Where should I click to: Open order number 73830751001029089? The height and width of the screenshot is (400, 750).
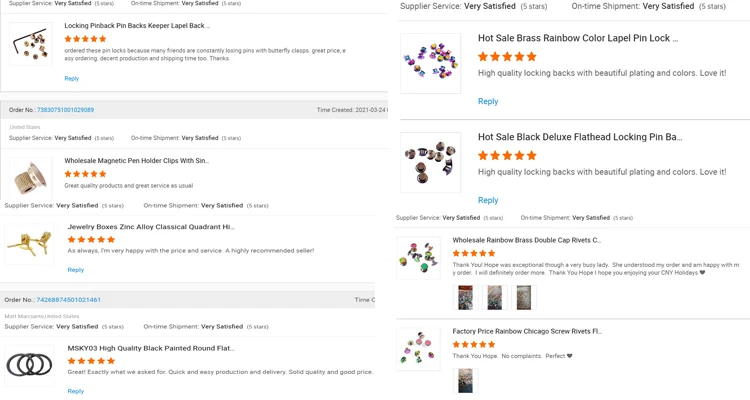click(x=66, y=110)
